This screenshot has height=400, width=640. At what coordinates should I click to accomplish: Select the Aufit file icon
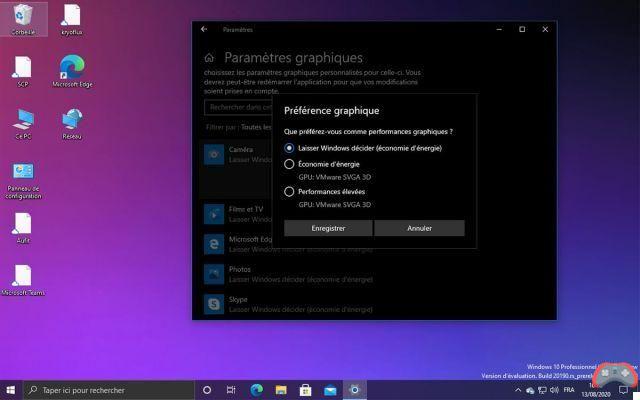click(x=23, y=228)
